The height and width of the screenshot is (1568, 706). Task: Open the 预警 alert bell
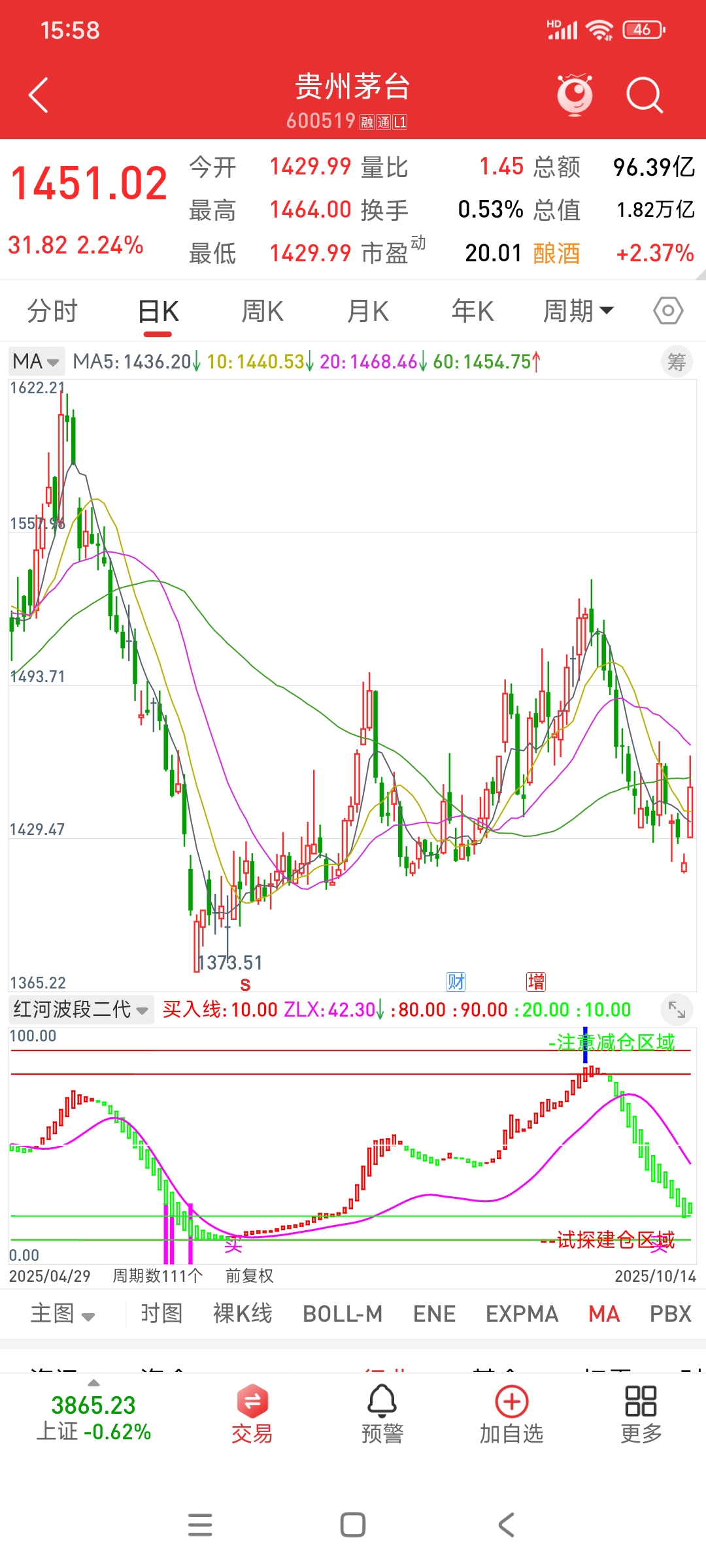pyautogui.click(x=382, y=1414)
